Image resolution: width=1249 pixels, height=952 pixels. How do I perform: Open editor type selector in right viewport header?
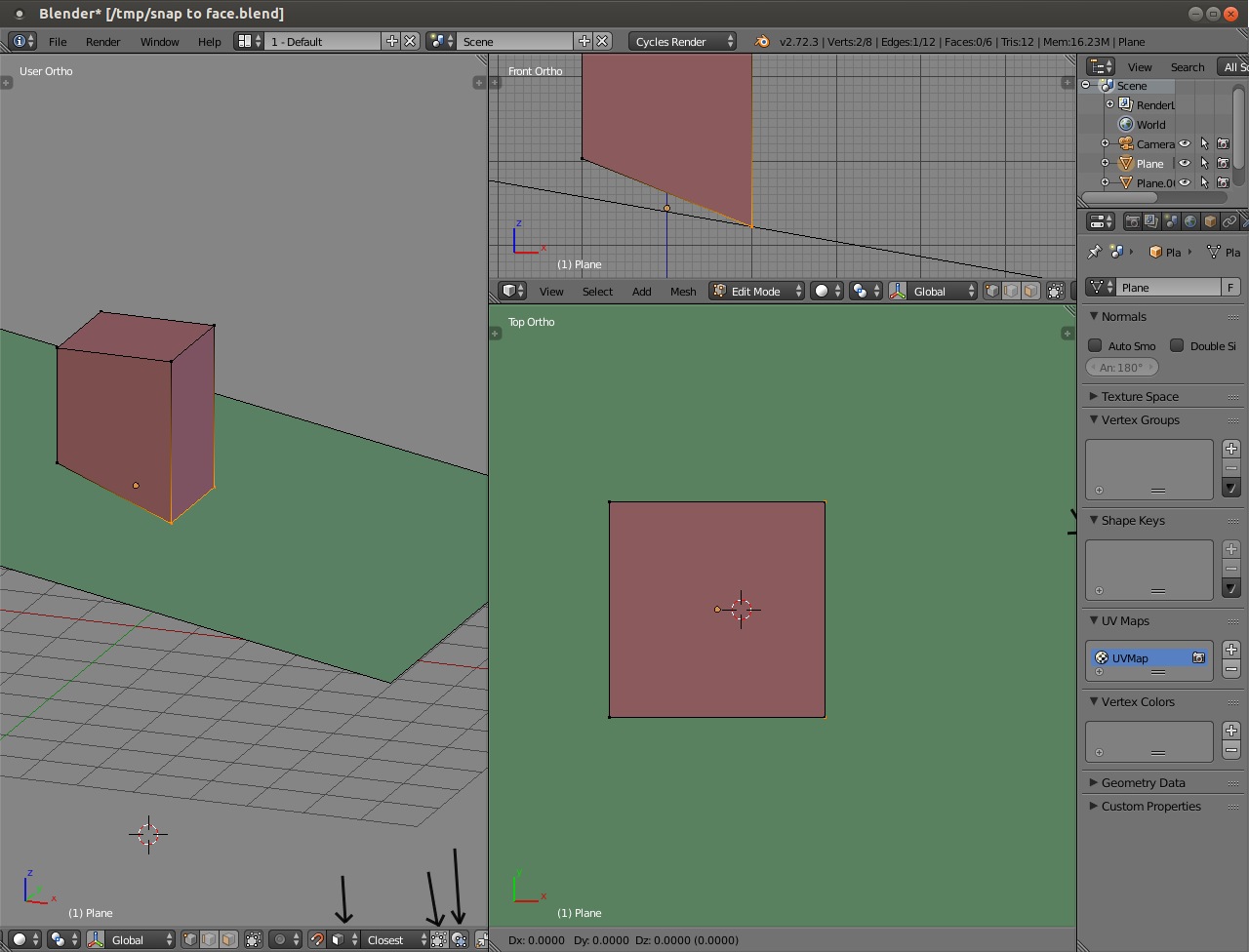pyautogui.click(x=512, y=291)
